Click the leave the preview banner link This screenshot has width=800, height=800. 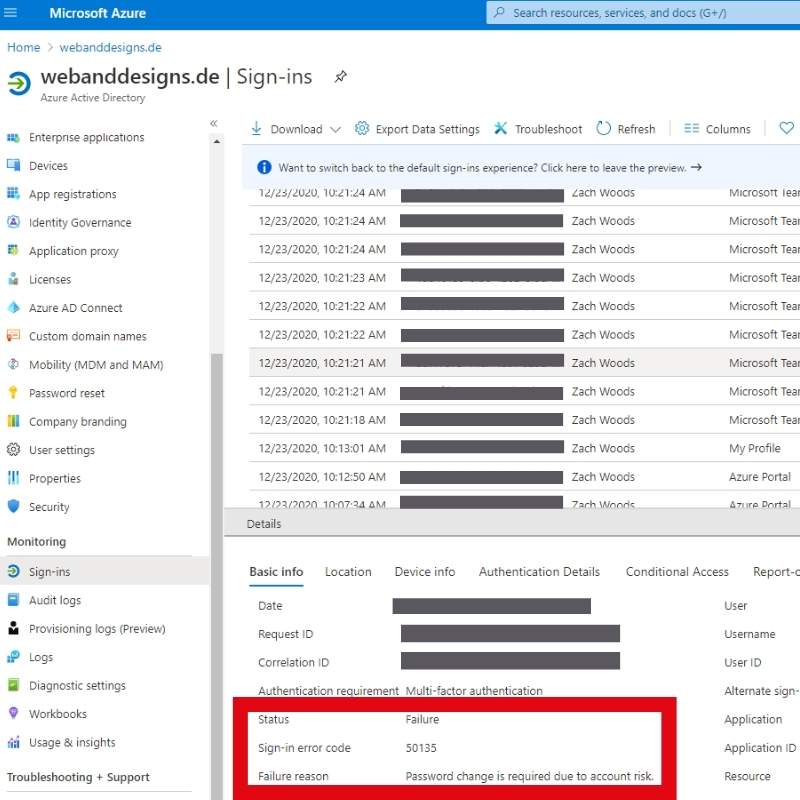pyautogui.click(x=621, y=168)
